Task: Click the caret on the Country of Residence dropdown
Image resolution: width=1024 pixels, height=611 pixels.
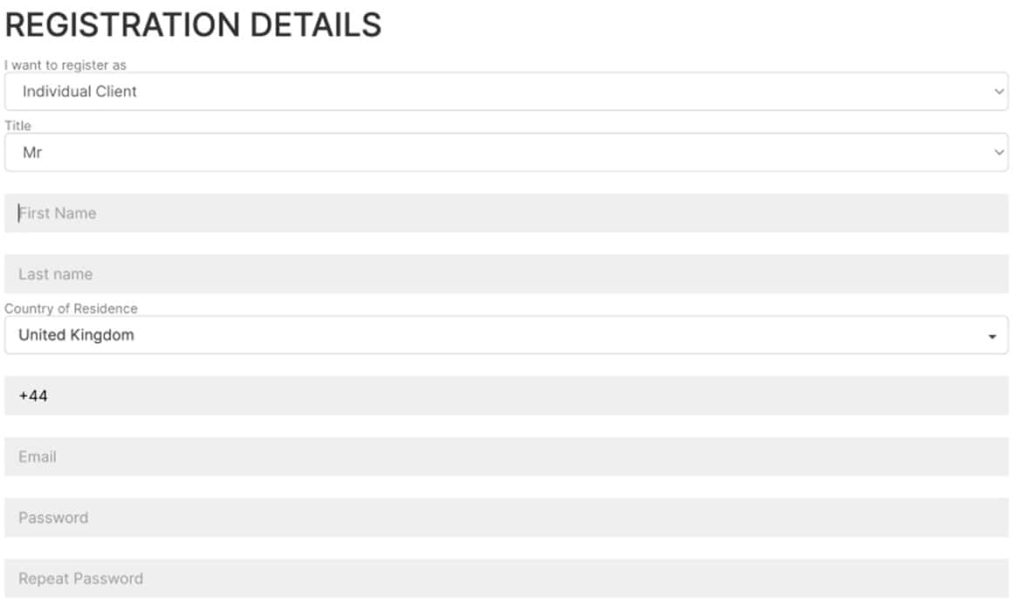Action: point(992,337)
